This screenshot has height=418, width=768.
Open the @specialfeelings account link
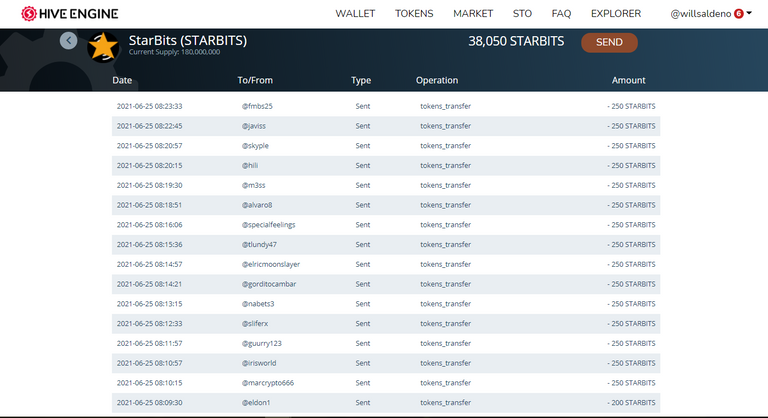[x=268, y=225]
